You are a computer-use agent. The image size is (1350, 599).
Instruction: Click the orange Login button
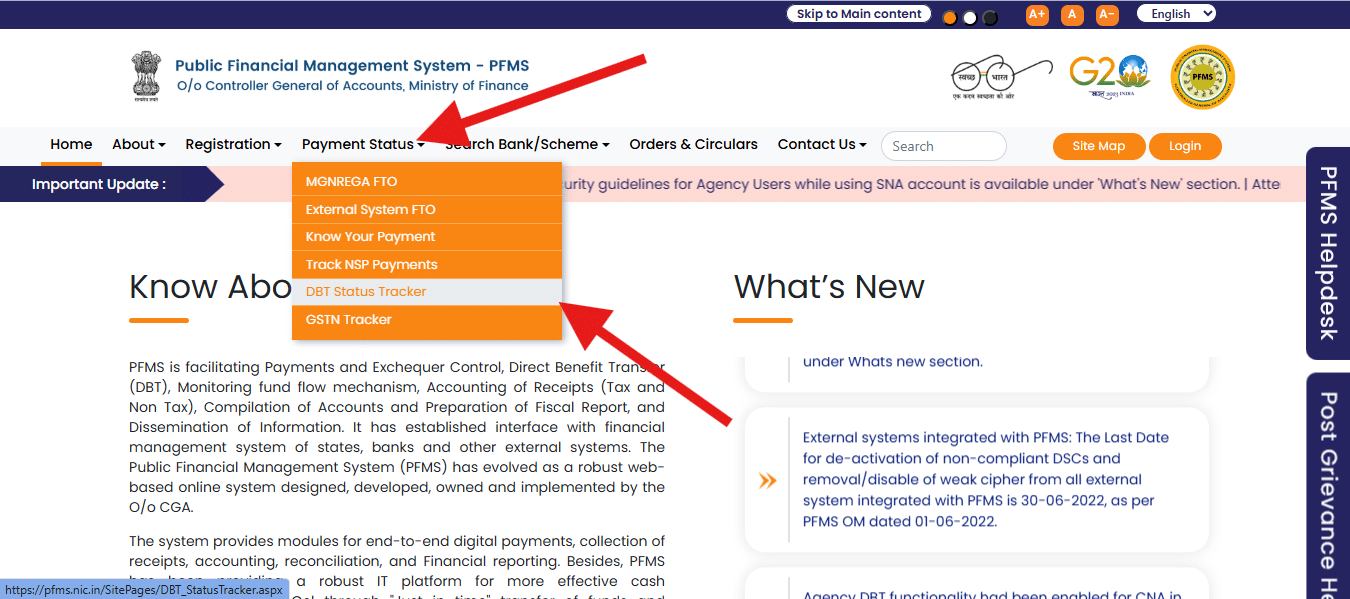(1185, 146)
